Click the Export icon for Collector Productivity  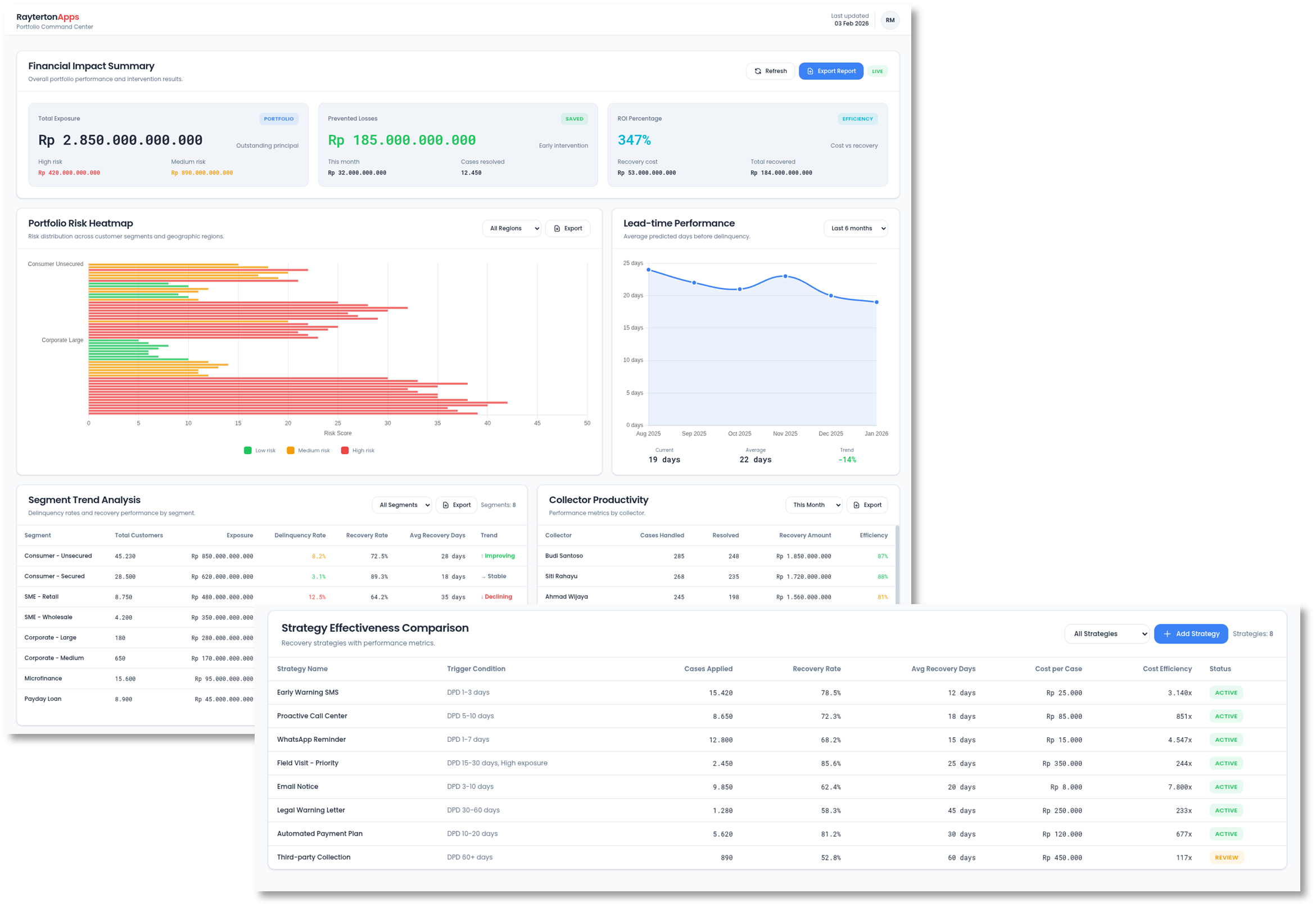coord(857,505)
